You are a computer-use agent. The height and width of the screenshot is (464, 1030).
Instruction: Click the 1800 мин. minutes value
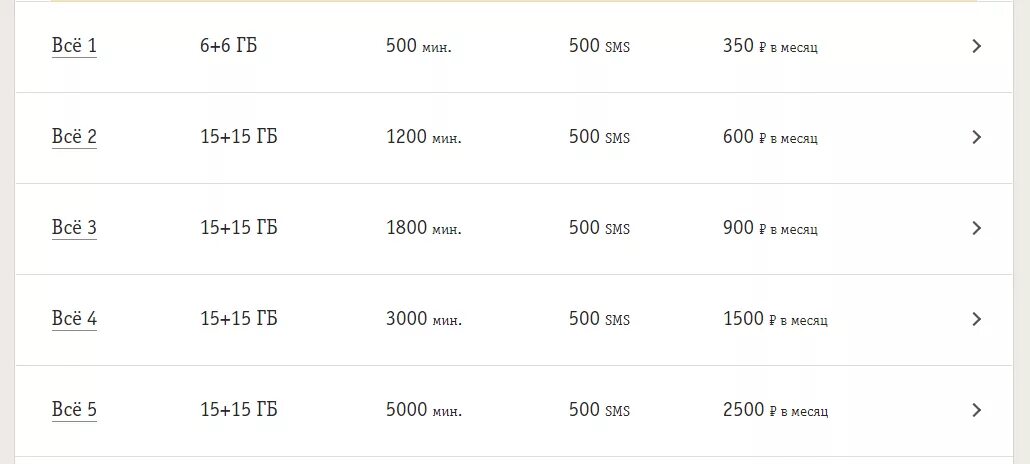pos(424,227)
